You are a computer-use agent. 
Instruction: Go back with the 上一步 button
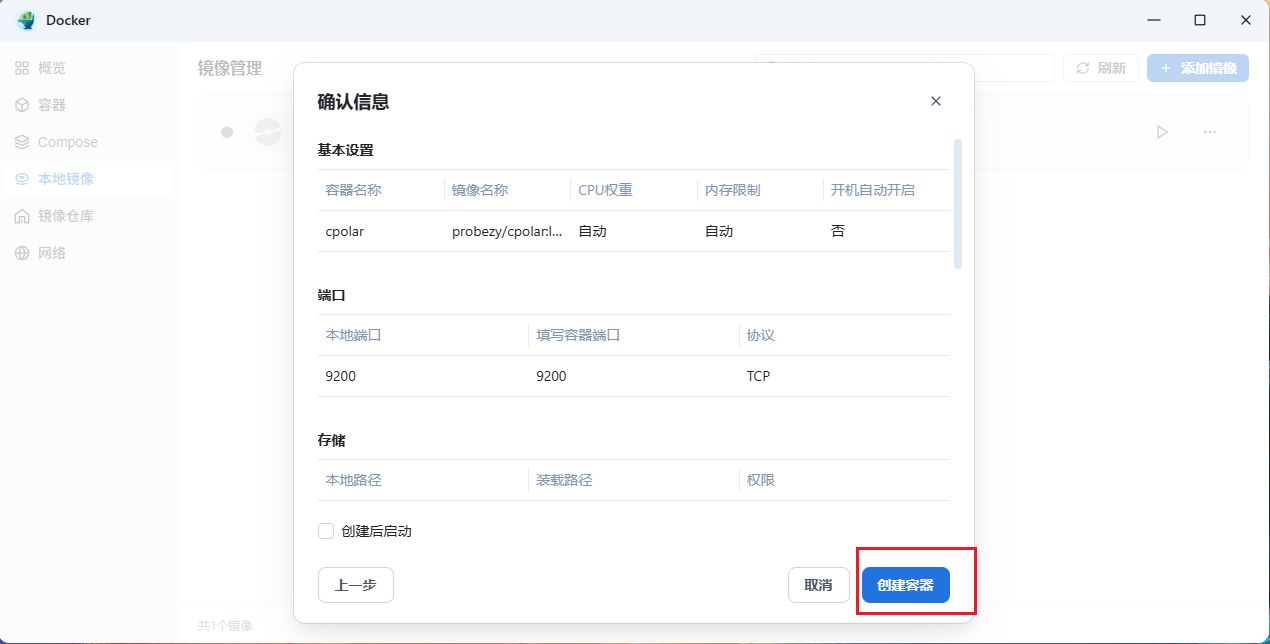[355, 585]
